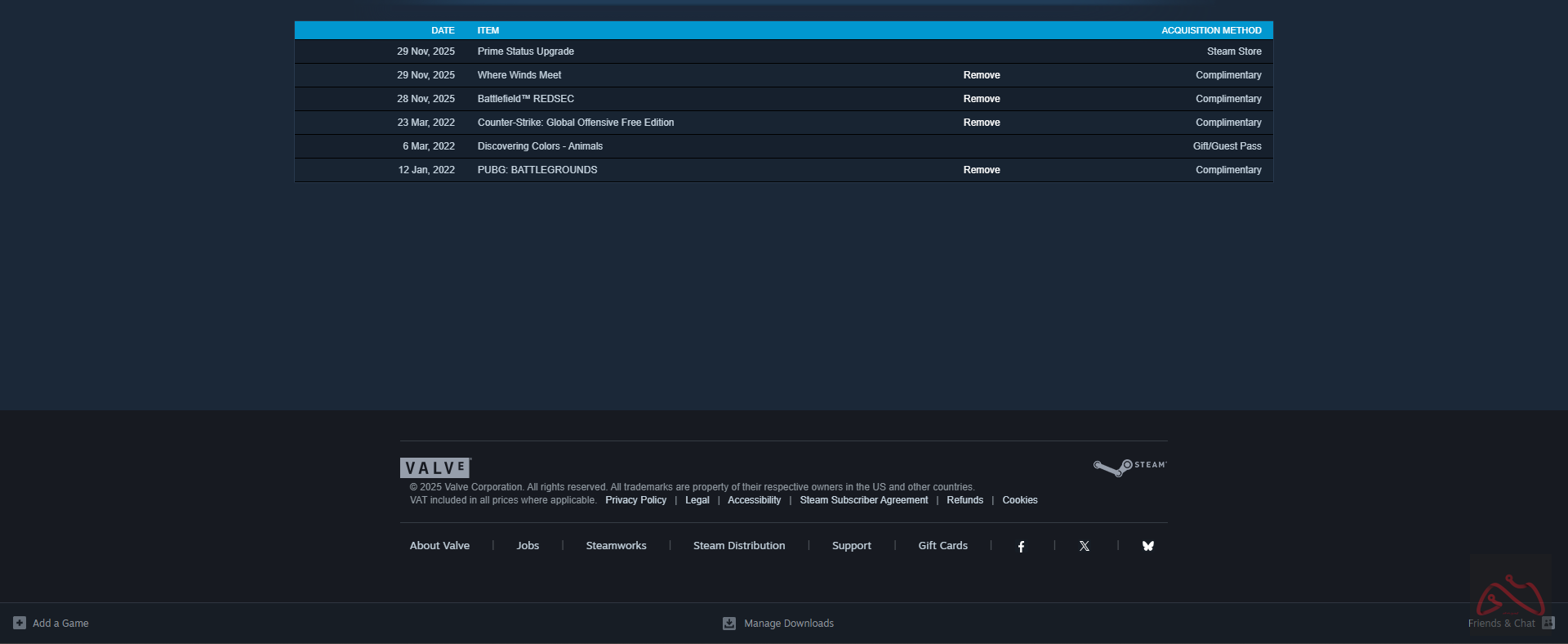Remove PUBG: BATTLEGROUNDS license
Image resolution: width=1568 pixels, height=644 pixels.
(x=982, y=170)
